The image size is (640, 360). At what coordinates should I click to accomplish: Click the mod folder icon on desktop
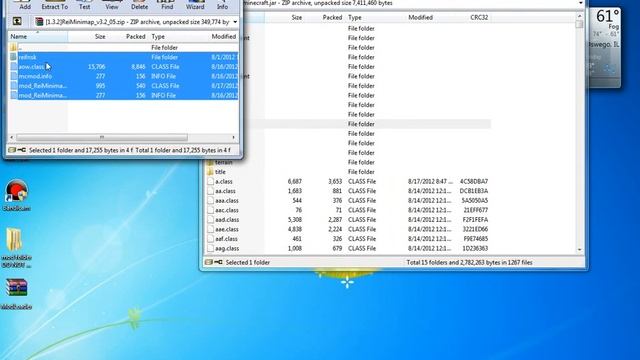[x=14, y=240]
